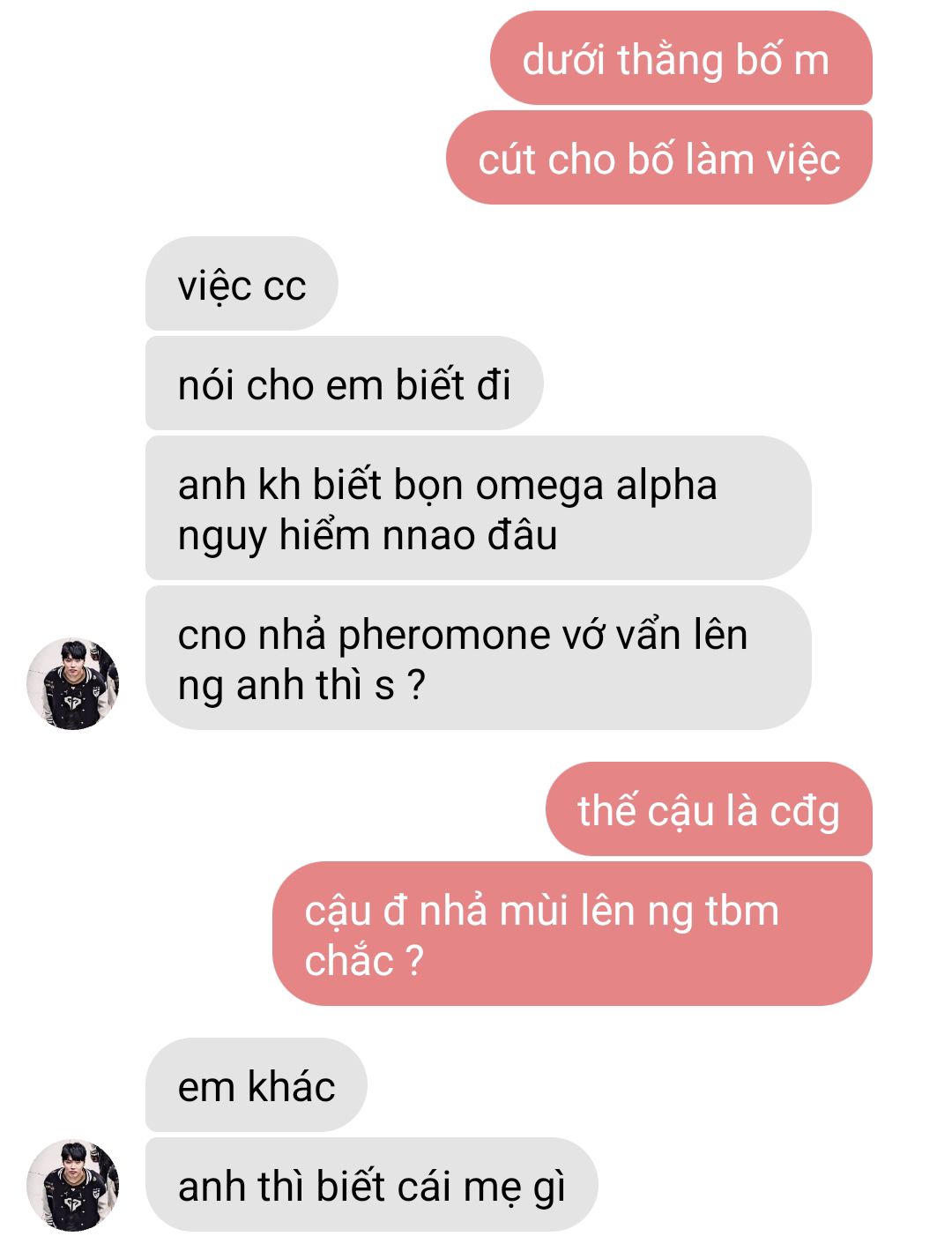Click 'ng anh thì s ?' text line

[301, 686]
